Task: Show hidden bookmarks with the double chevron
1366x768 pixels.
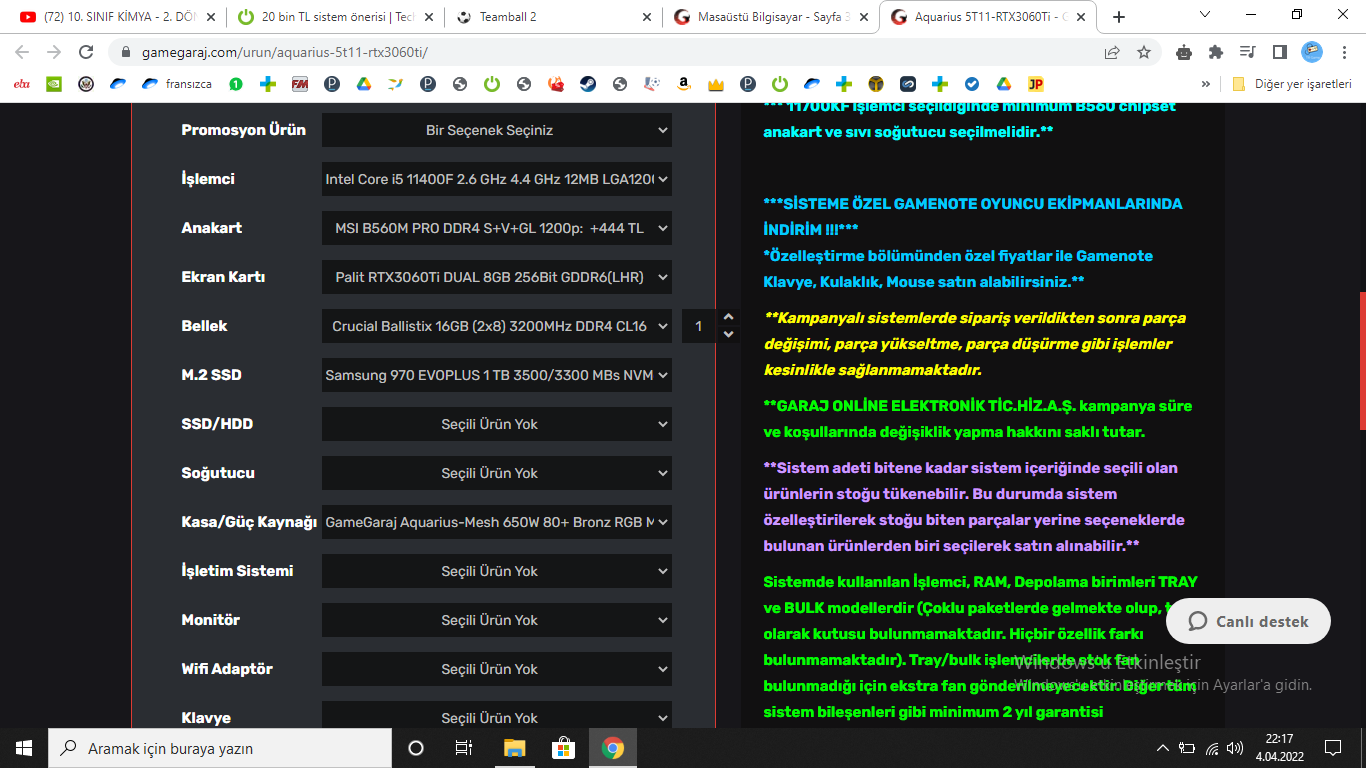Action: [x=1206, y=84]
